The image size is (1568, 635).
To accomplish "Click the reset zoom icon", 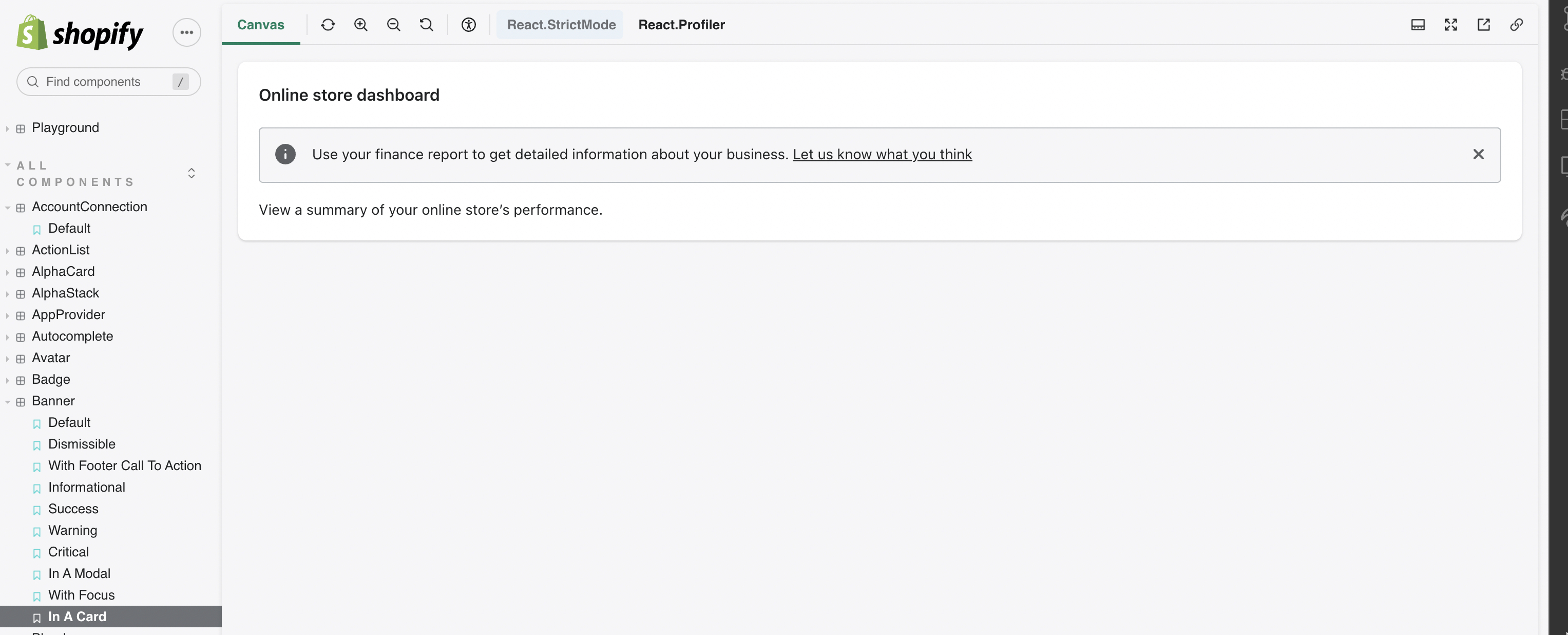I will click(x=426, y=24).
